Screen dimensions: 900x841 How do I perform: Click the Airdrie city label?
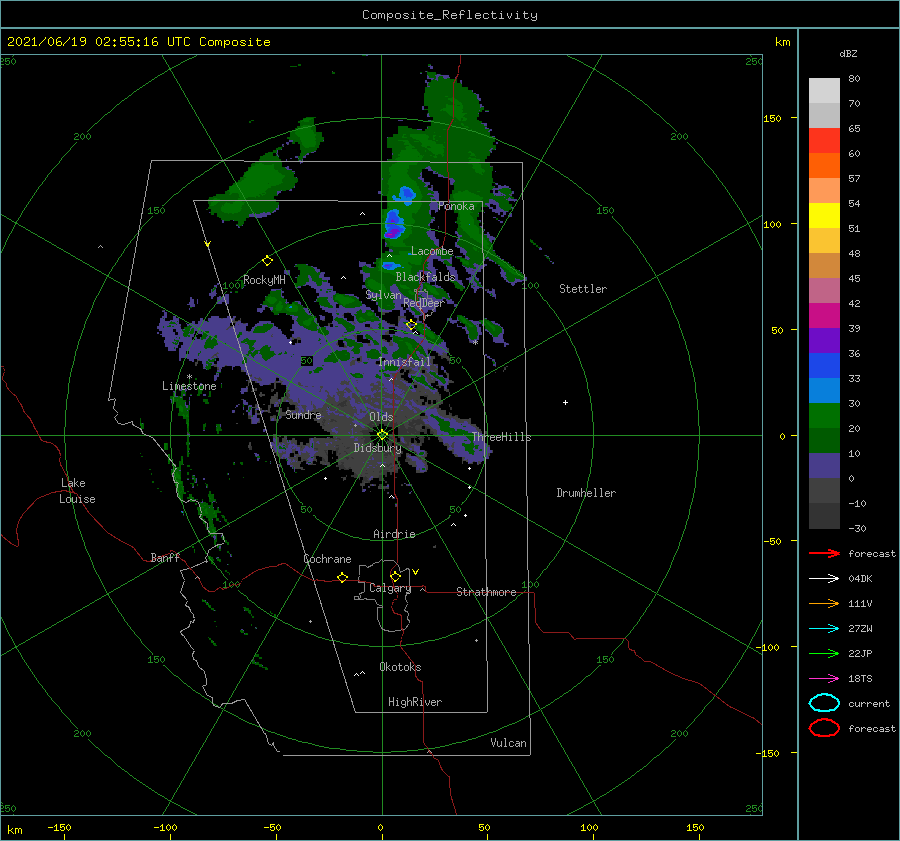394,534
